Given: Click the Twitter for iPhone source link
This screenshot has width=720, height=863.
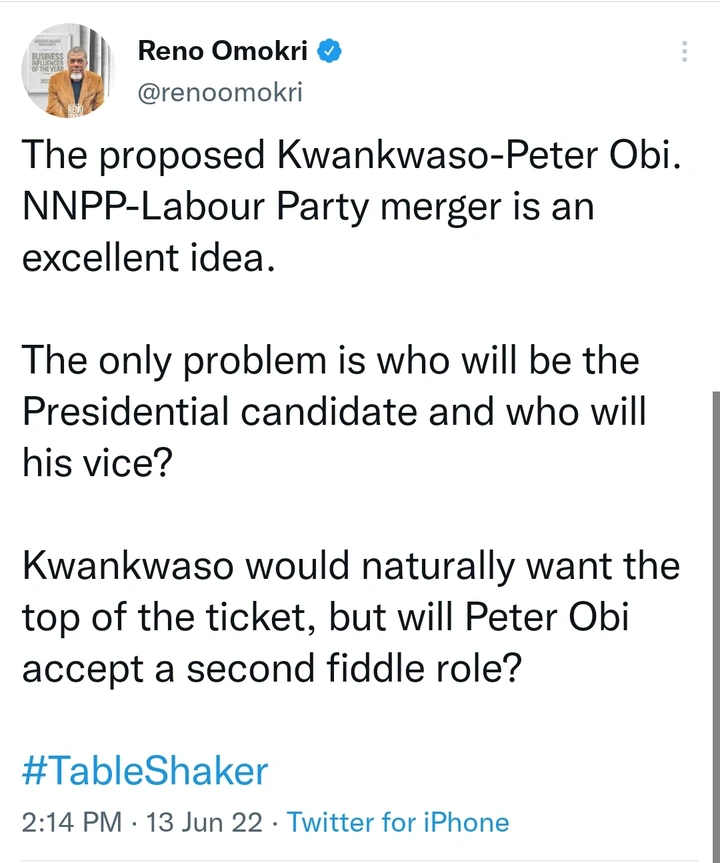Looking at the screenshot, I should coord(398,823).
